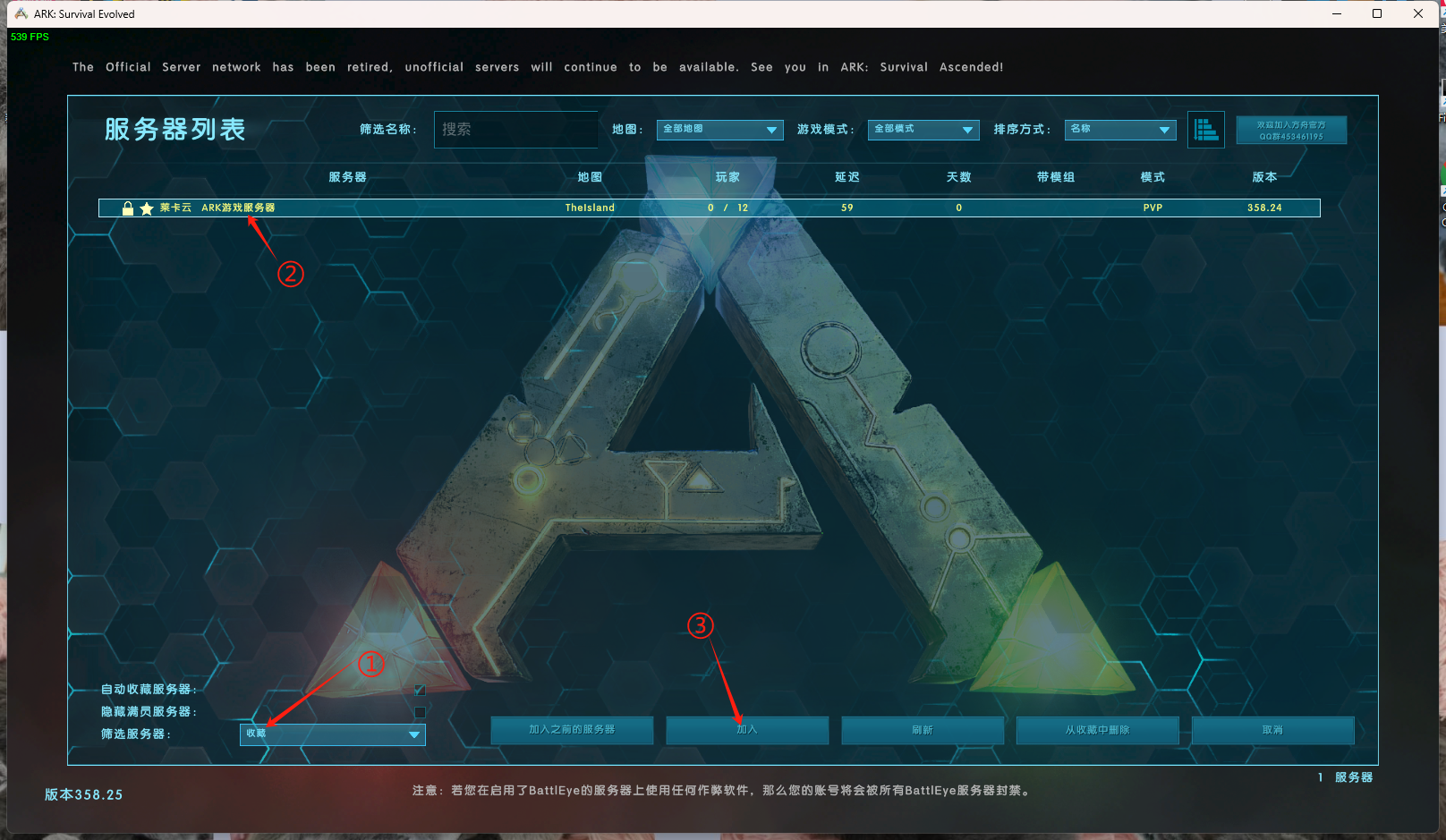Sort by the 玩家 column header
This screenshot has width=1446, height=840.
pyautogui.click(x=727, y=177)
